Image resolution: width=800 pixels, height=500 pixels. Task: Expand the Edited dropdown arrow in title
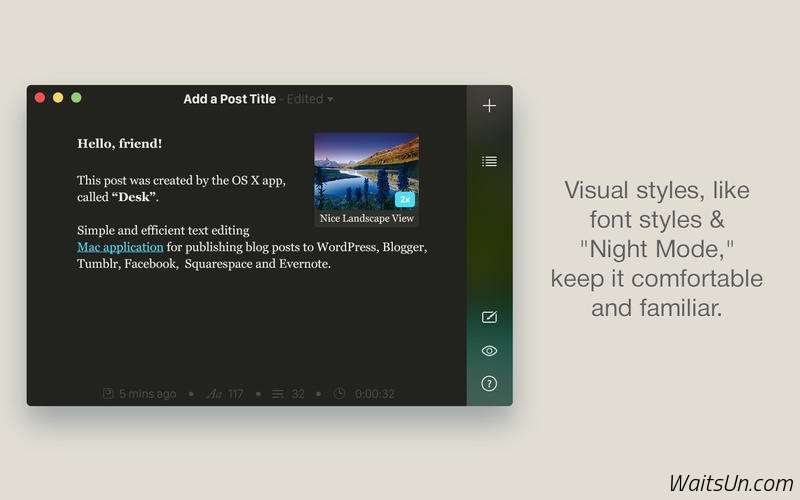(331, 100)
